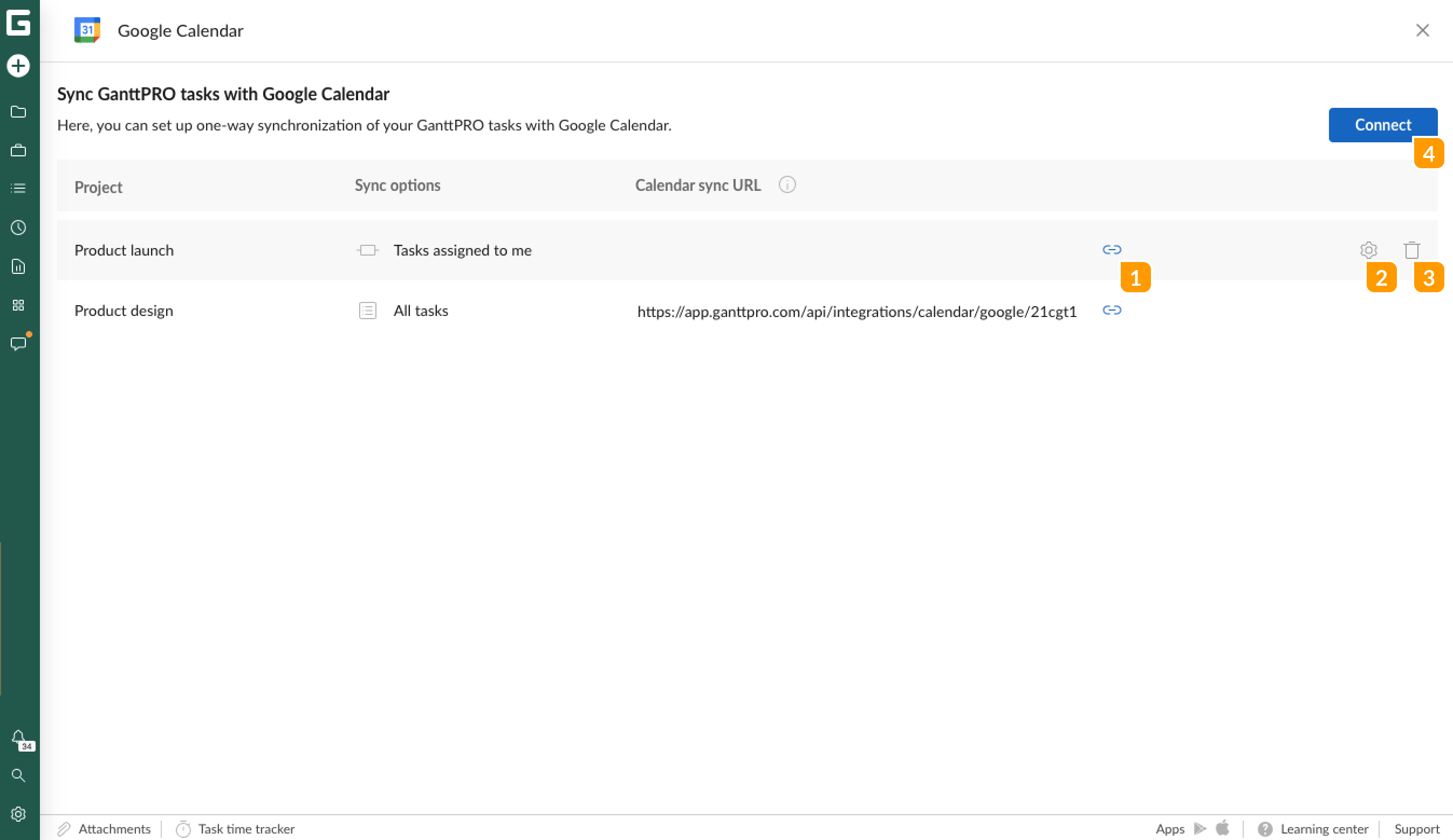Open sync settings gear for Product launch

pyautogui.click(x=1368, y=250)
